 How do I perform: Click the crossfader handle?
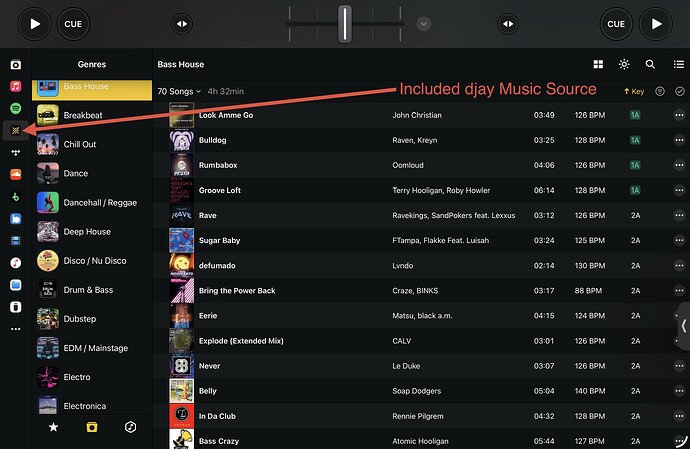345,24
